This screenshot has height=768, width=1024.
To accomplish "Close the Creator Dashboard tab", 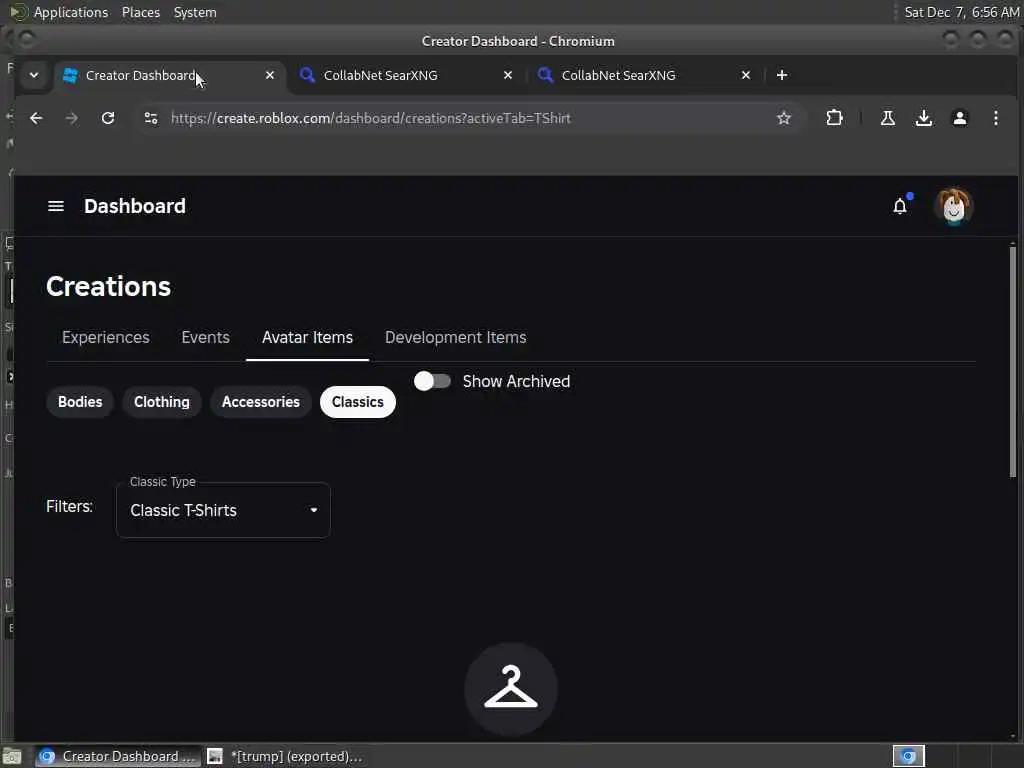I will tap(270, 75).
